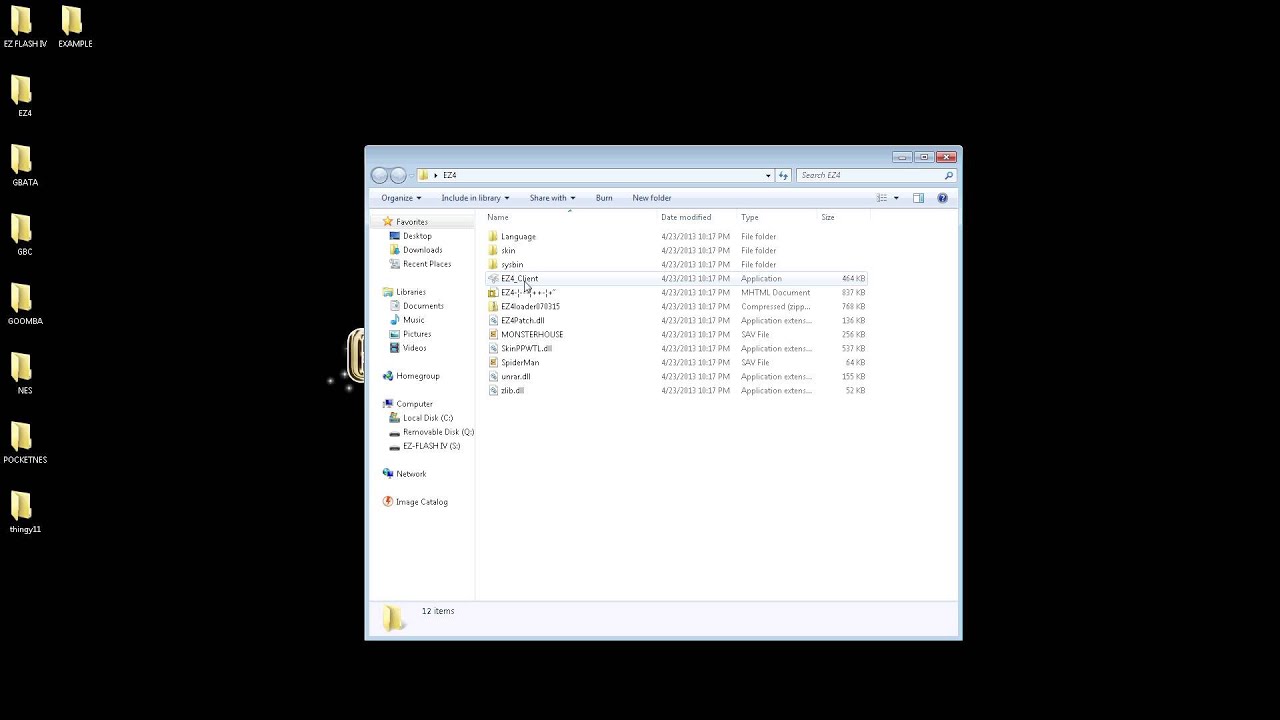Click the Forward navigation arrow
The width and height of the screenshot is (1280, 720).
point(398,175)
